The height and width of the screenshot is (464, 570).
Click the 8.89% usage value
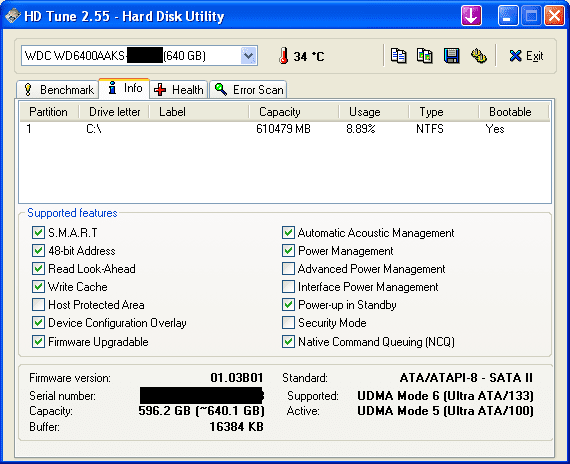click(x=361, y=129)
